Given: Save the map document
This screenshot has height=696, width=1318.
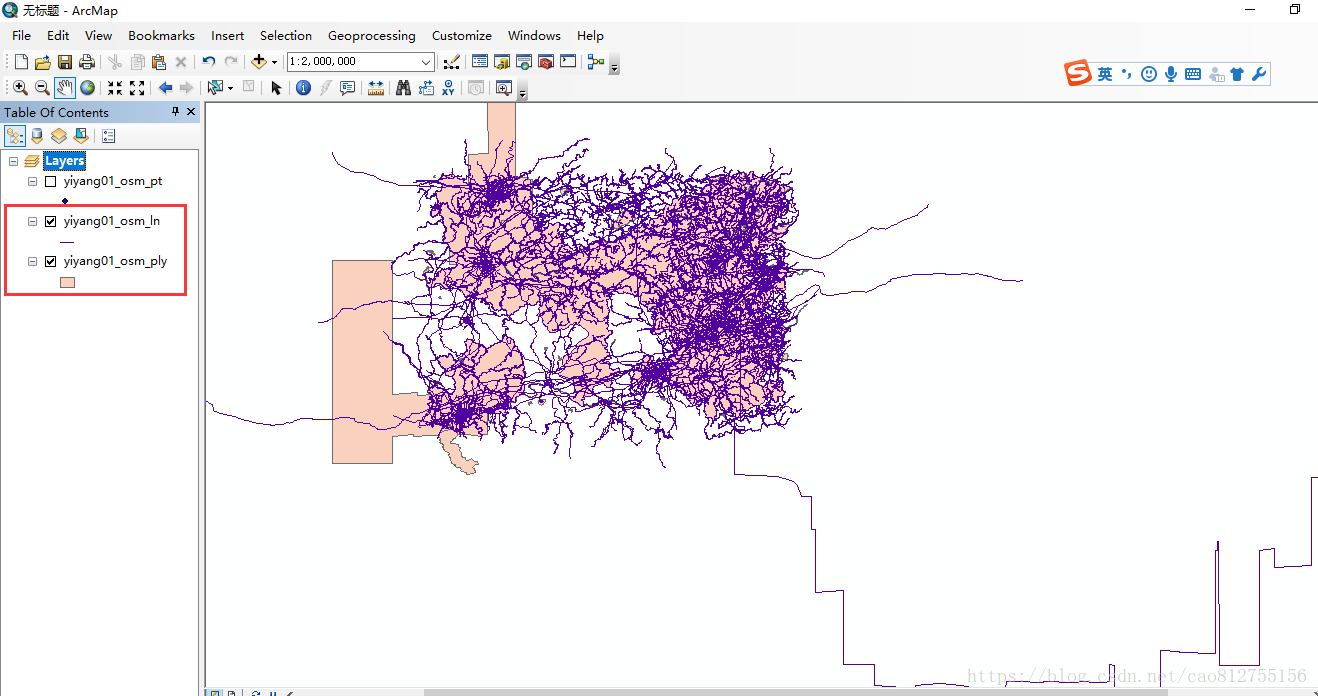Looking at the screenshot, I should coord(64,62).
